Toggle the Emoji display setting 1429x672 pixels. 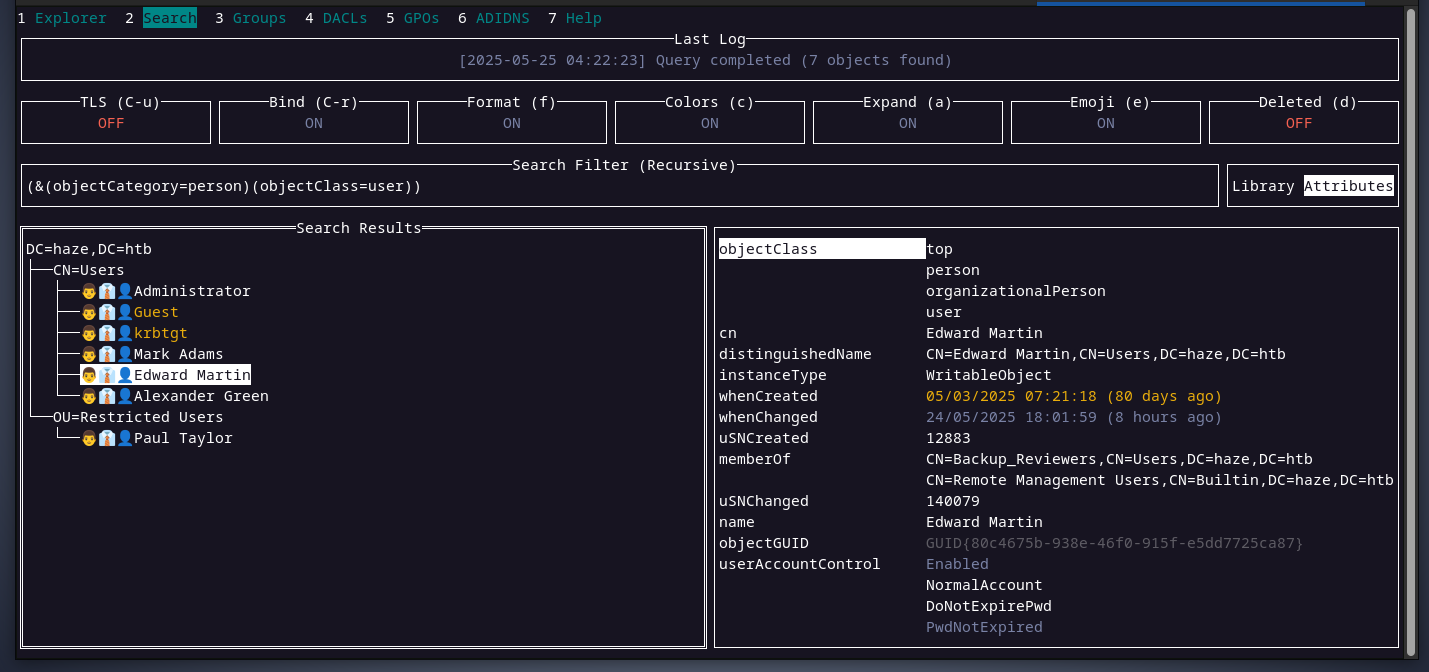(x=1105, y=123)
